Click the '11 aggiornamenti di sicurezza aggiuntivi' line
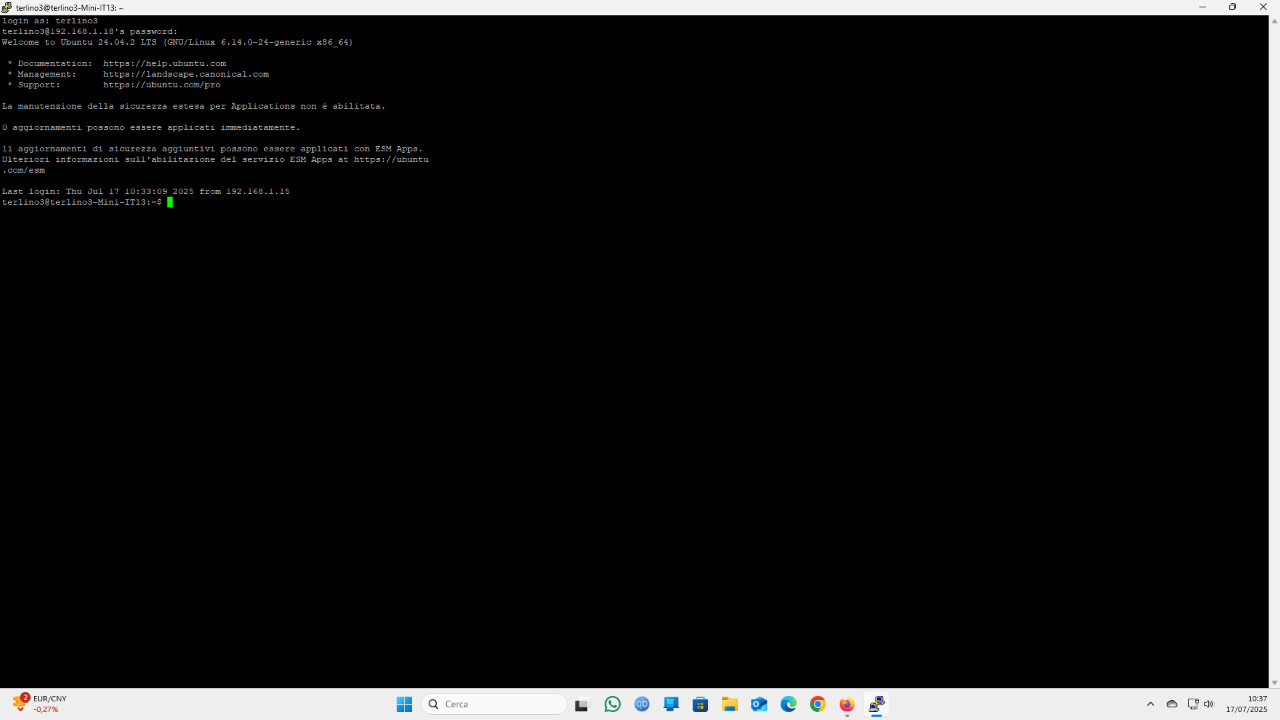 213,149
